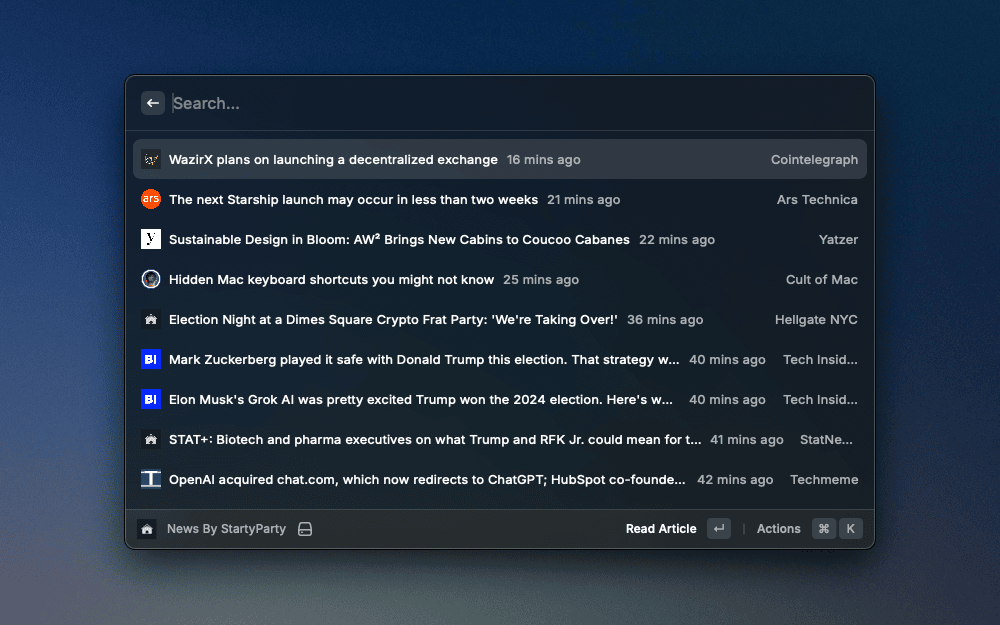Screen dimensions: 1000x625
Task: Select the next Starship launch article
Action: [500, 200]
